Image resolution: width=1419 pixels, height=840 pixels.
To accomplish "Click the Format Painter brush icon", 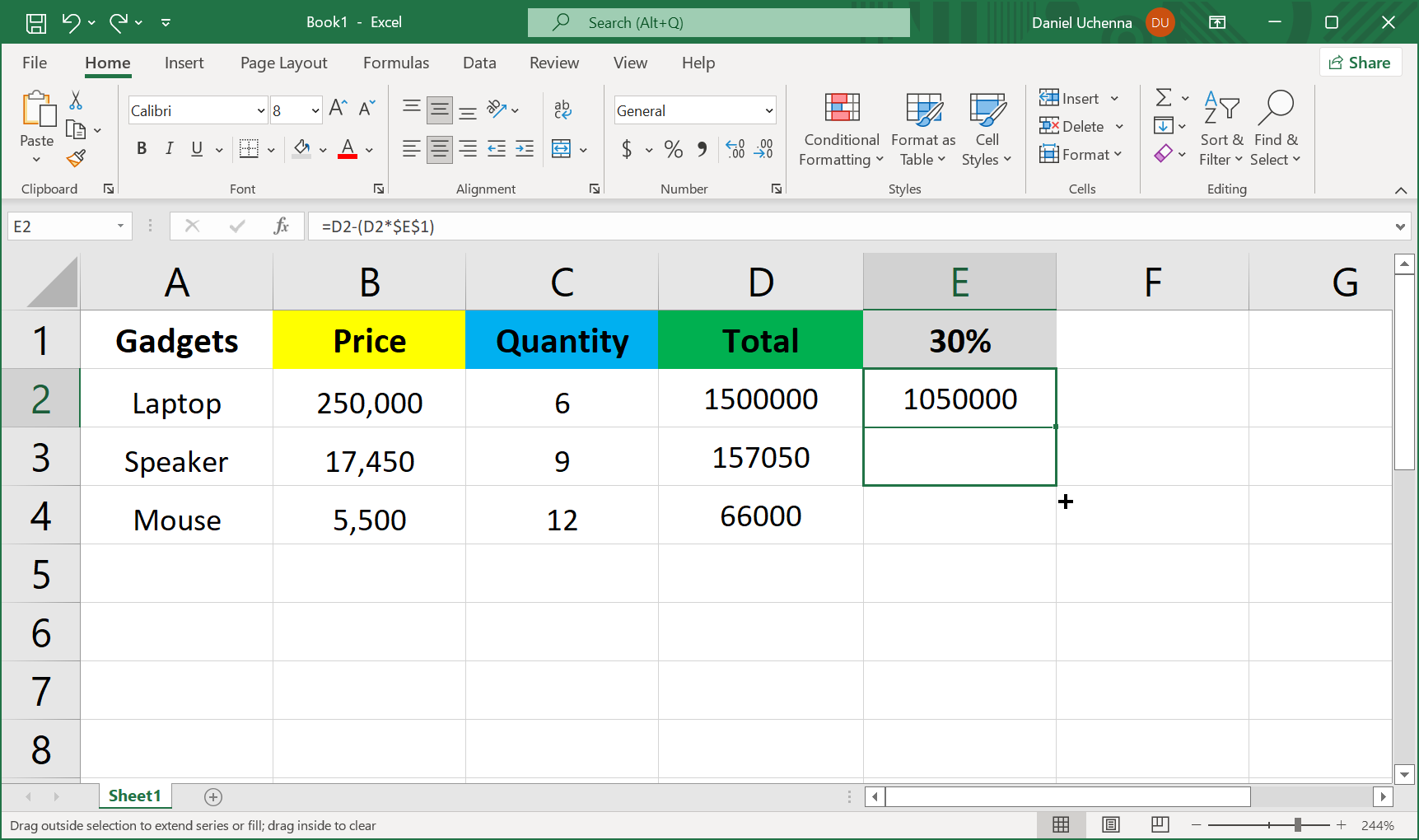I will [x=77, y=158].
